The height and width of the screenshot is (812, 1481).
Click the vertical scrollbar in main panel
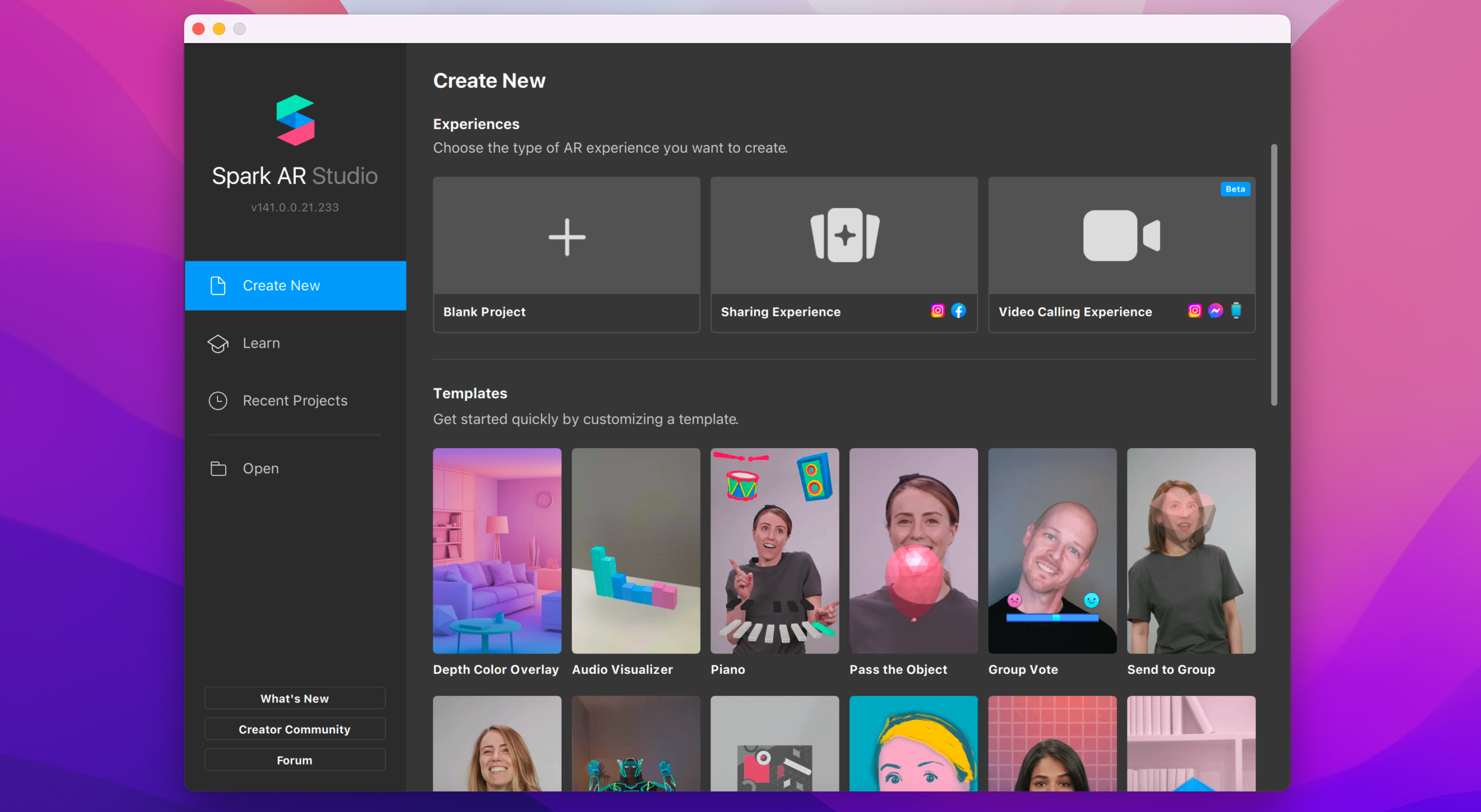(1273, 275)
